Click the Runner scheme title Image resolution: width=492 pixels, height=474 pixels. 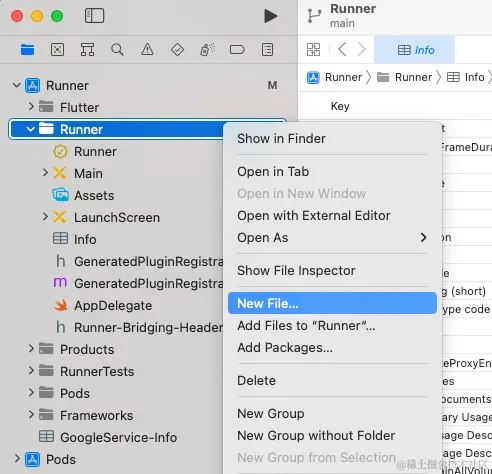[353, 9]
